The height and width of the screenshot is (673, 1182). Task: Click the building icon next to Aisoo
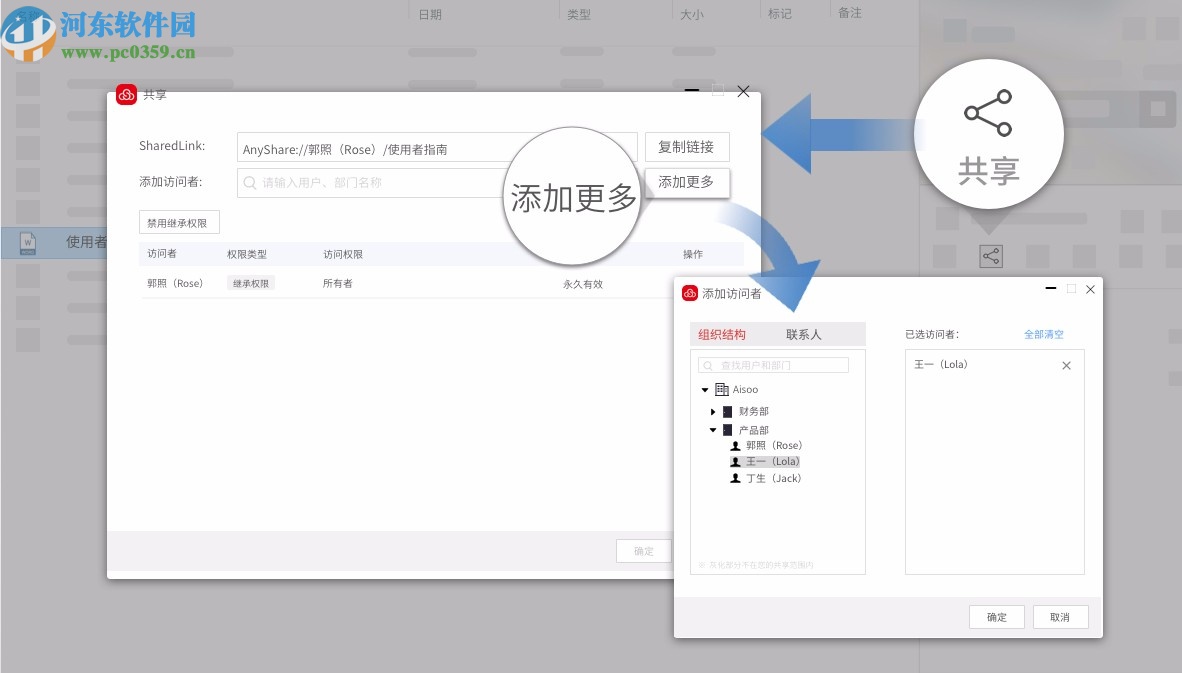[x=722, y=389]
